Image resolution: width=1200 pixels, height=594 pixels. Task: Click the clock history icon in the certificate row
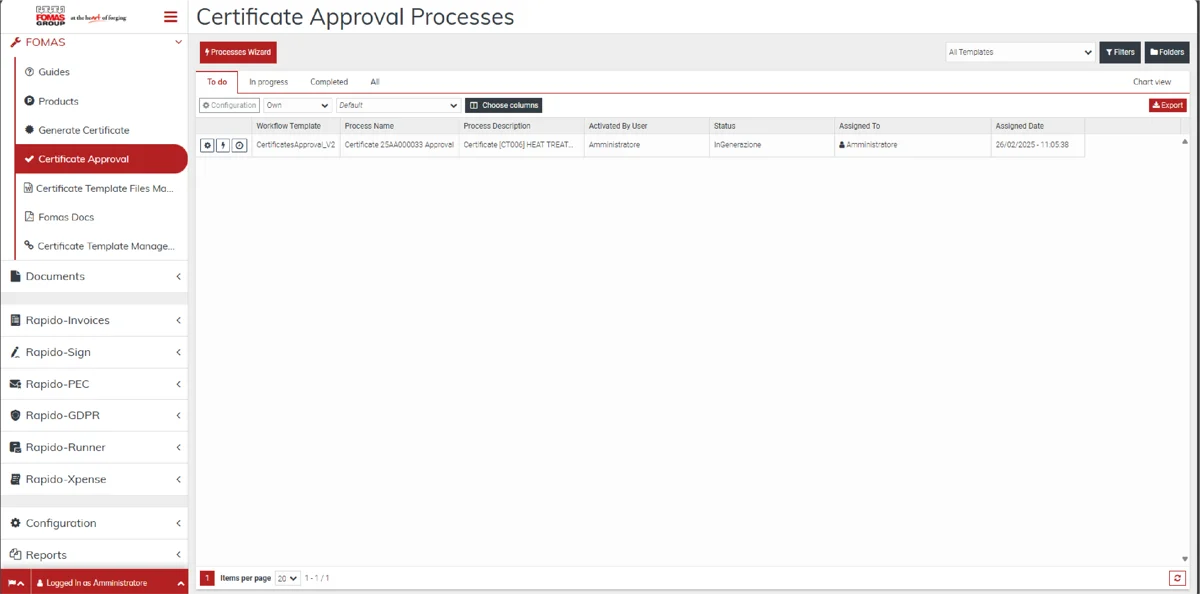[x=239, y=145]
